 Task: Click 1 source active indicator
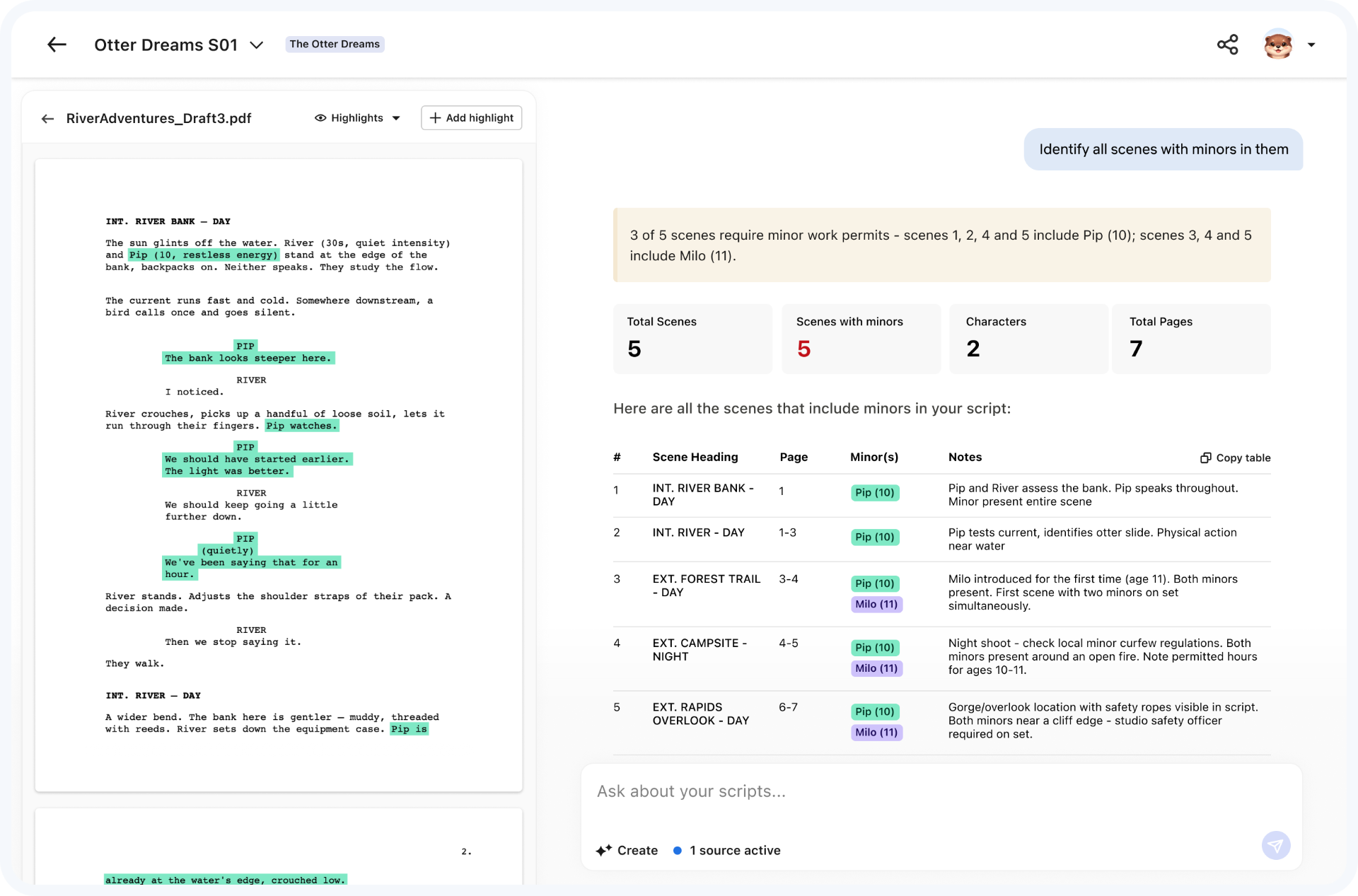click(x=727, y=850)
